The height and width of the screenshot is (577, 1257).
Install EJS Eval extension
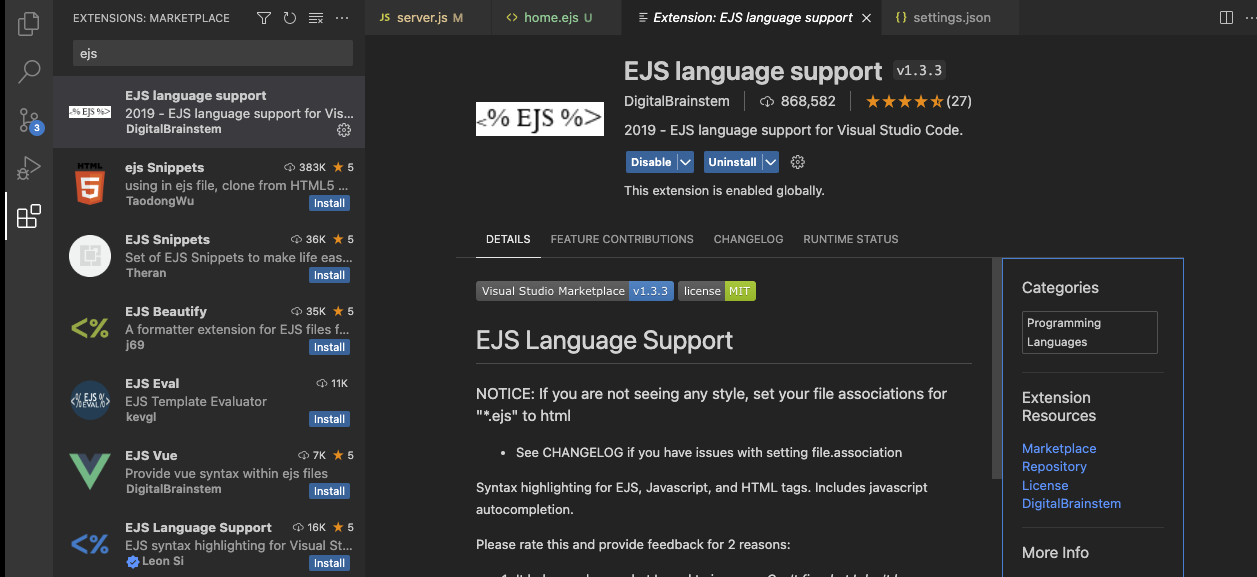point(329,419)
